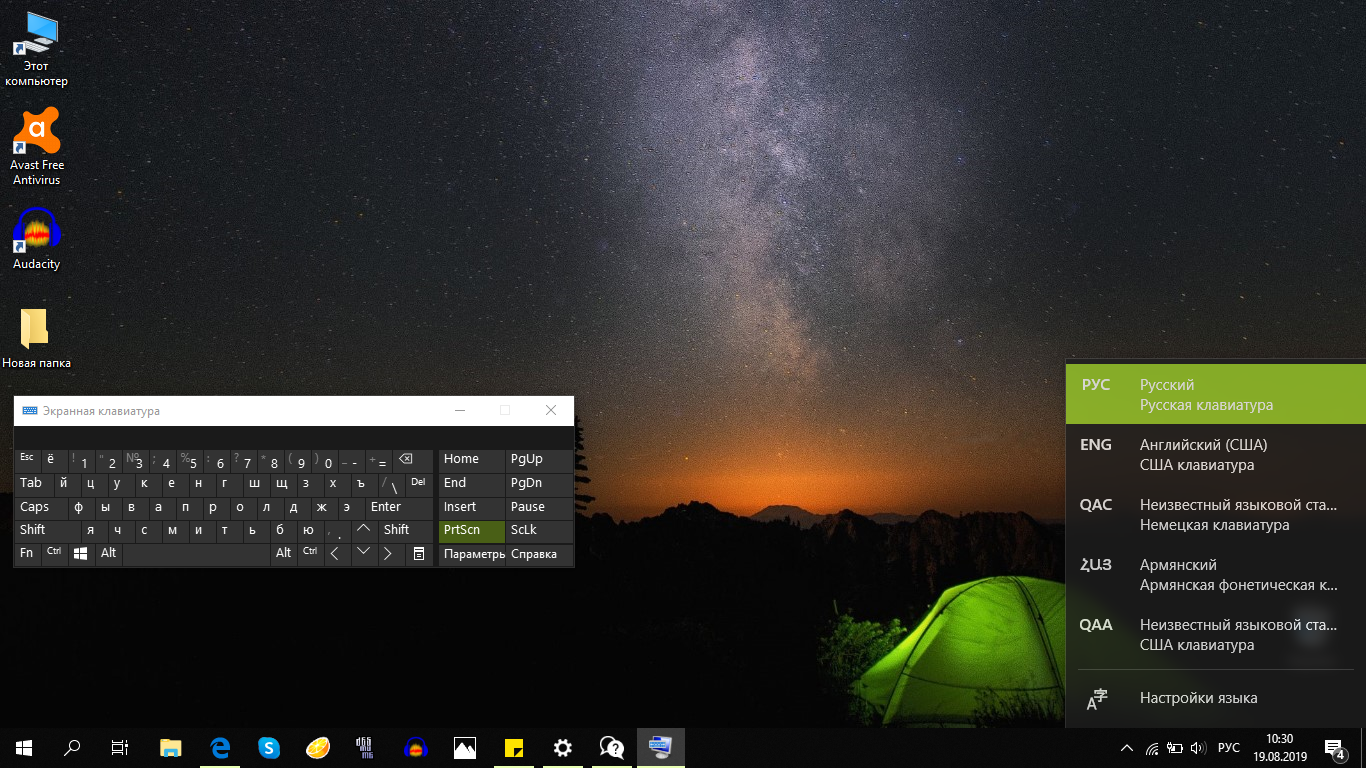1366x768 pixels.
Task: Open Task View in the taskbar
Action: (120, 747)
